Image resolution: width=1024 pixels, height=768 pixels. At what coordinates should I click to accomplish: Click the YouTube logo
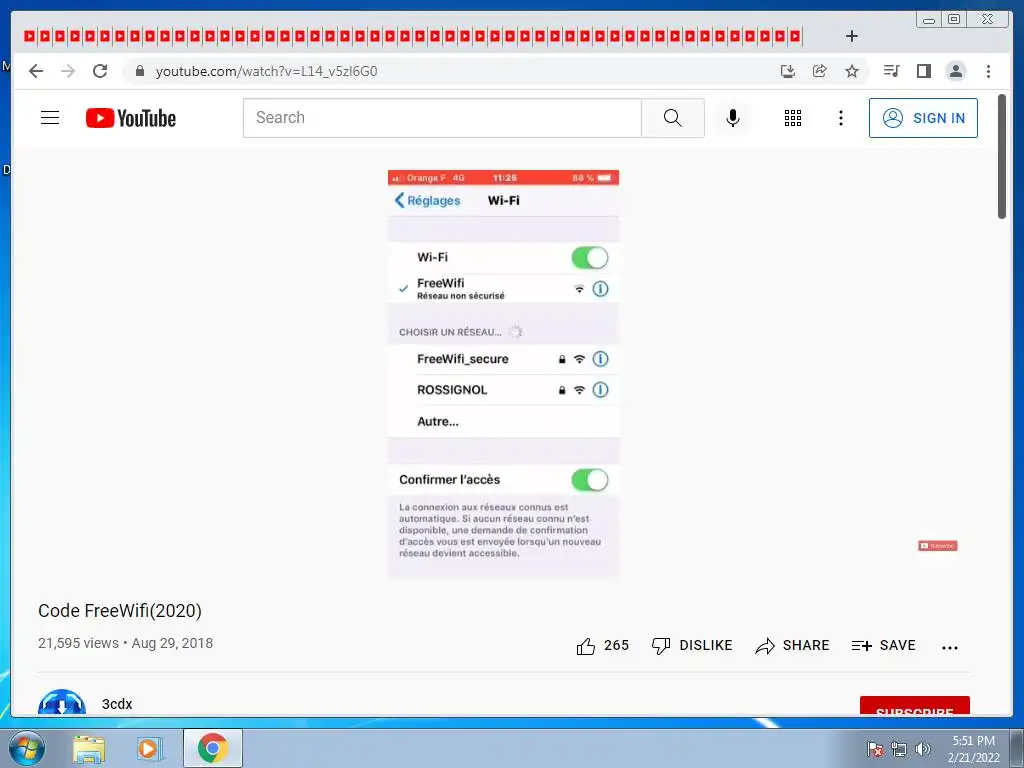click(131, 118)
